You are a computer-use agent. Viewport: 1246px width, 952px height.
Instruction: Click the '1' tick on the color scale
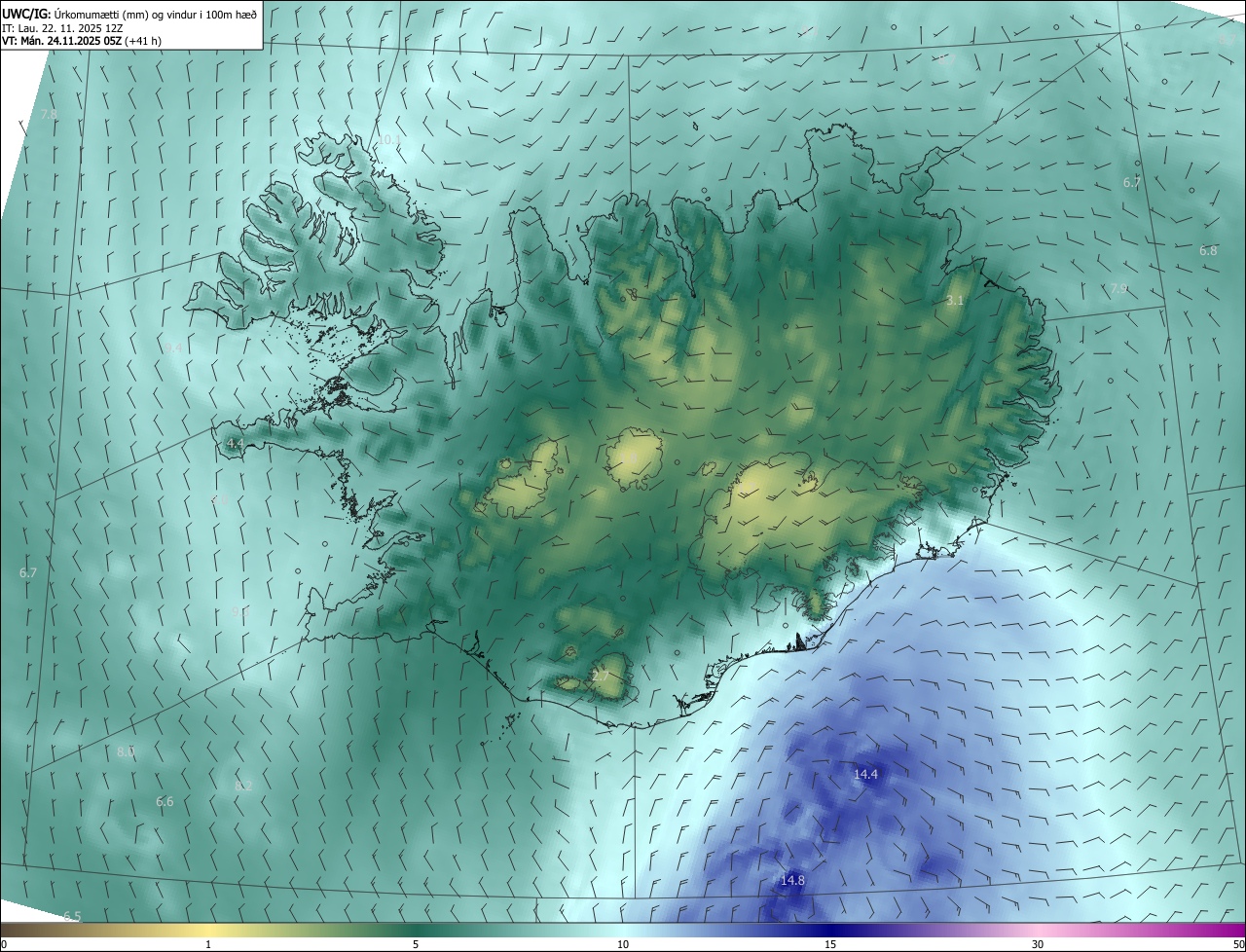click(x=208, y=945)
